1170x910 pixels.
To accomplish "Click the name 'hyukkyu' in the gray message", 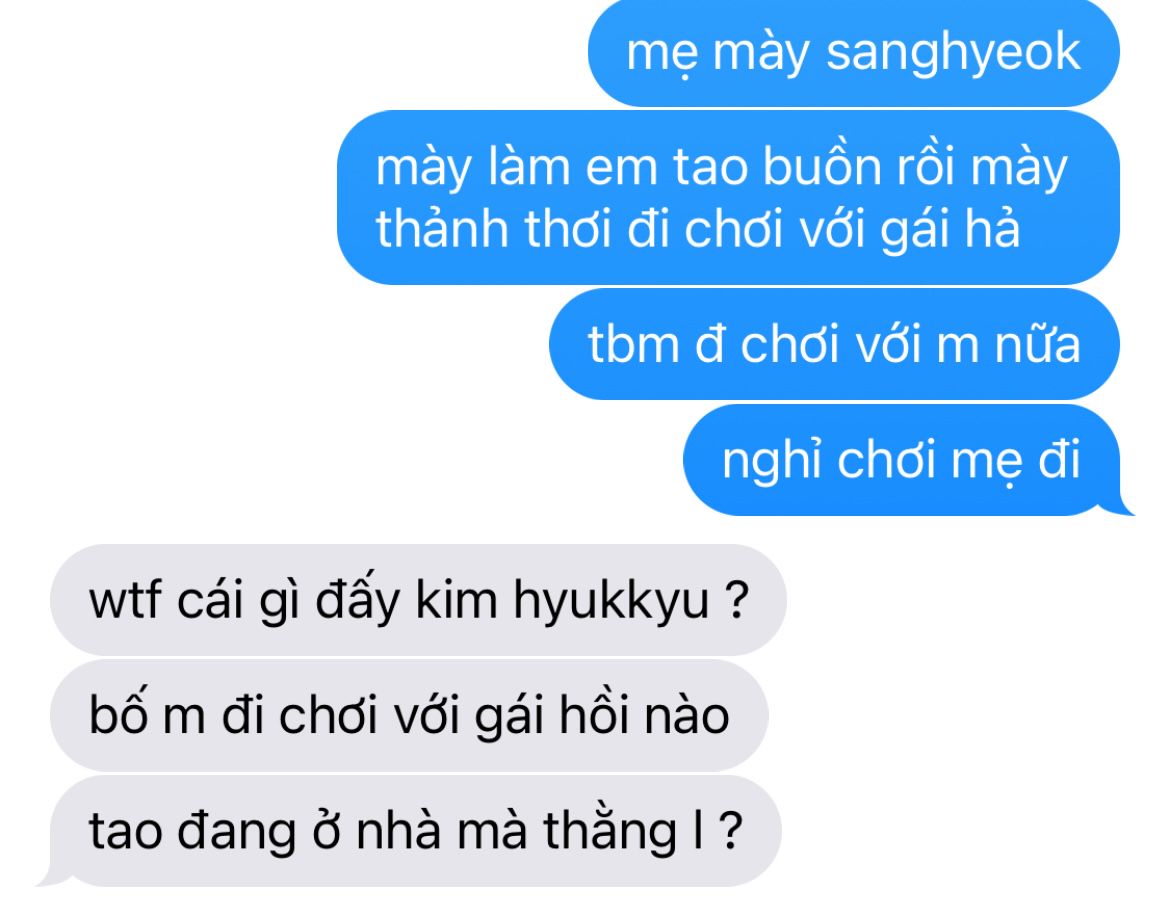I will click(611, 601).
